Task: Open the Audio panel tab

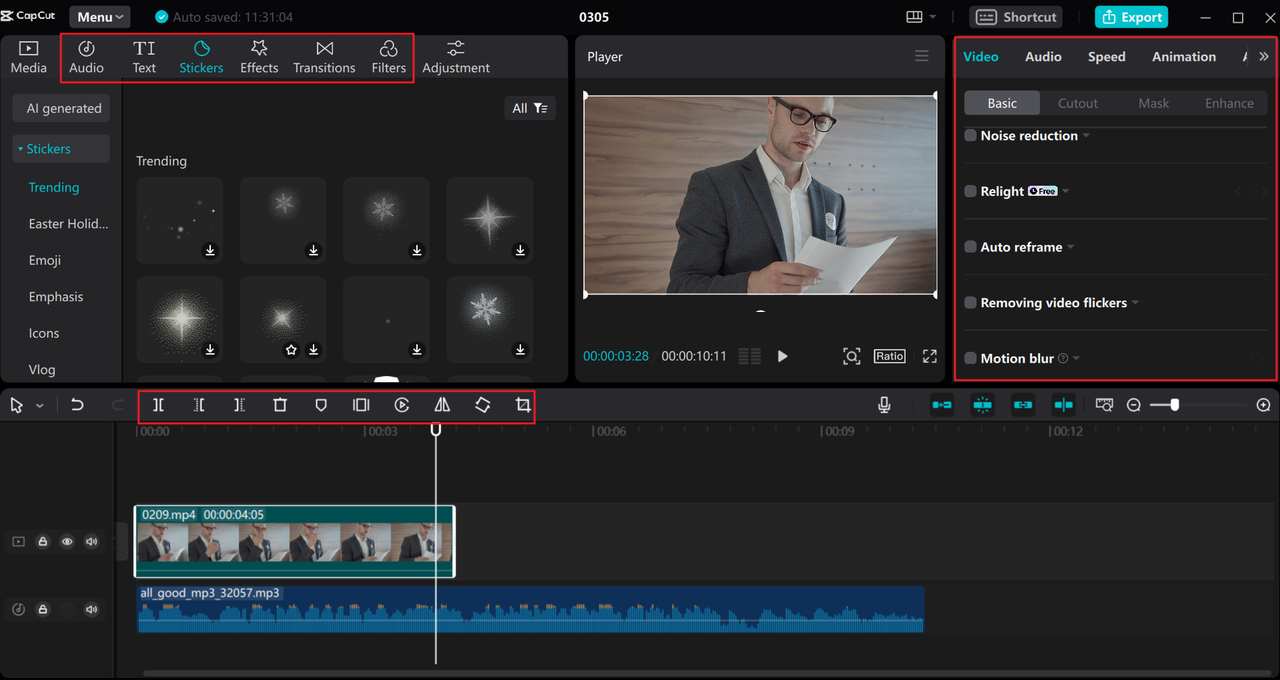Action: point(86,58)
